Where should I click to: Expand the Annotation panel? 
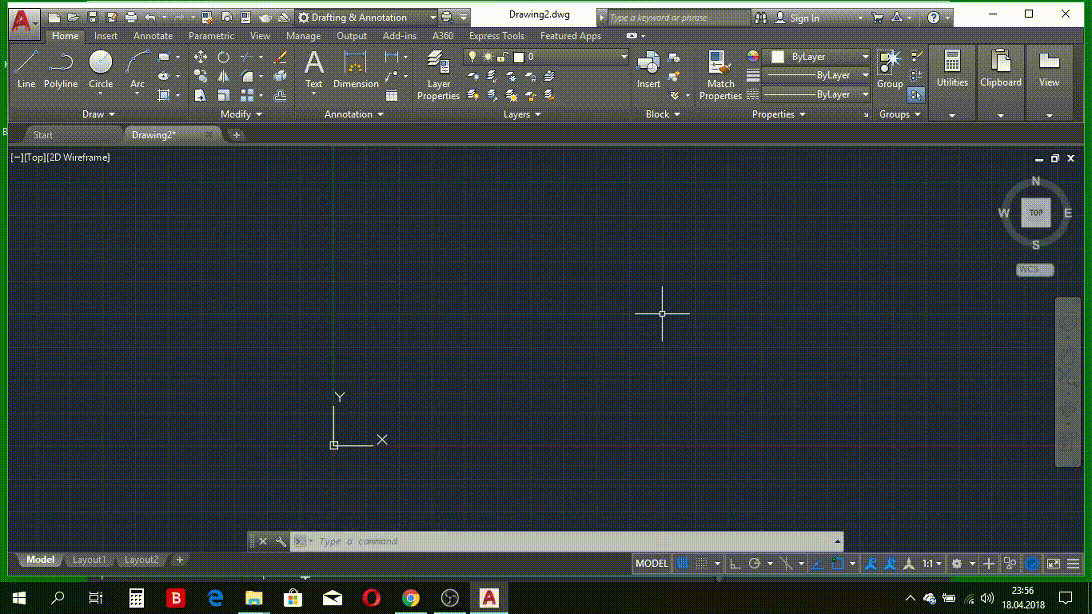(354, 114)
